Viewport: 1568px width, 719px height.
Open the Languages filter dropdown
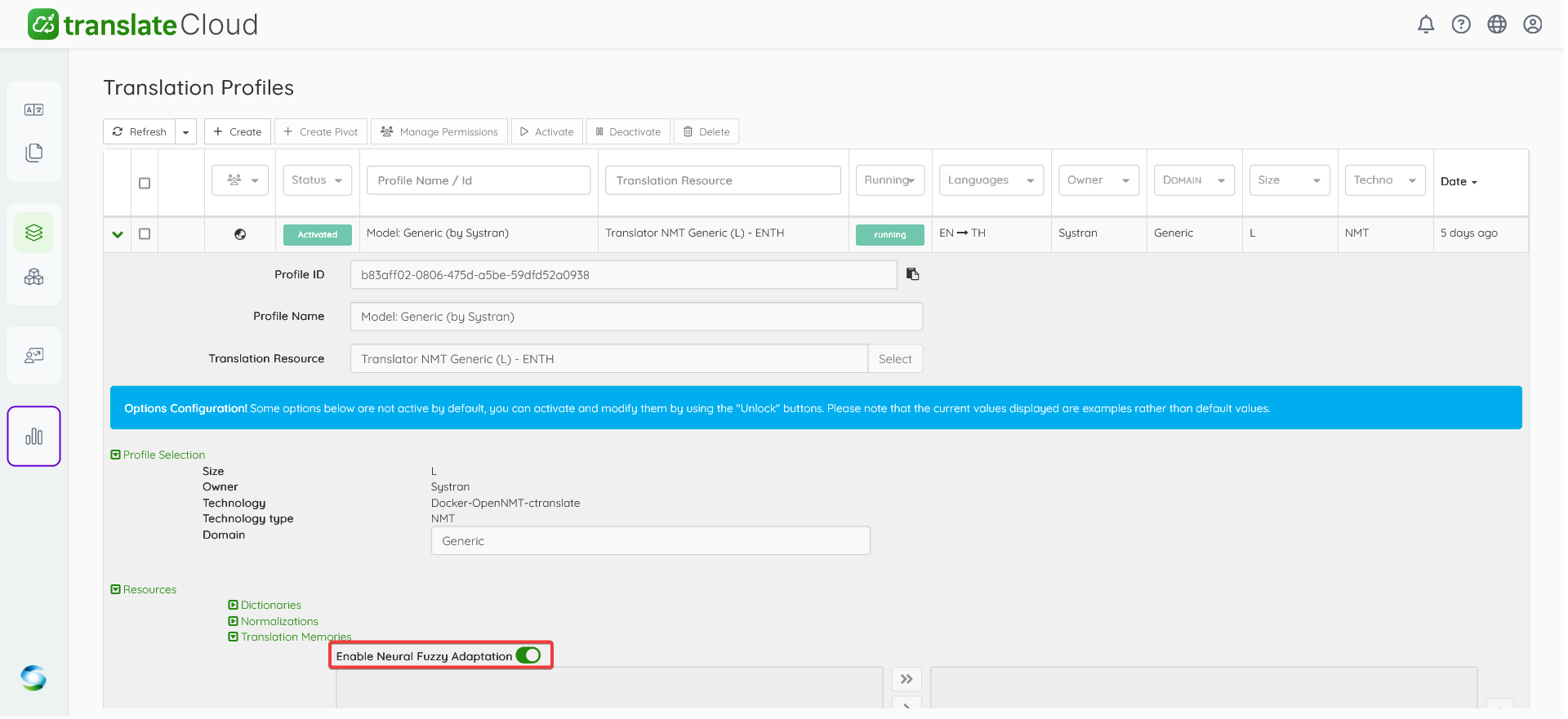tap(991, 180)
